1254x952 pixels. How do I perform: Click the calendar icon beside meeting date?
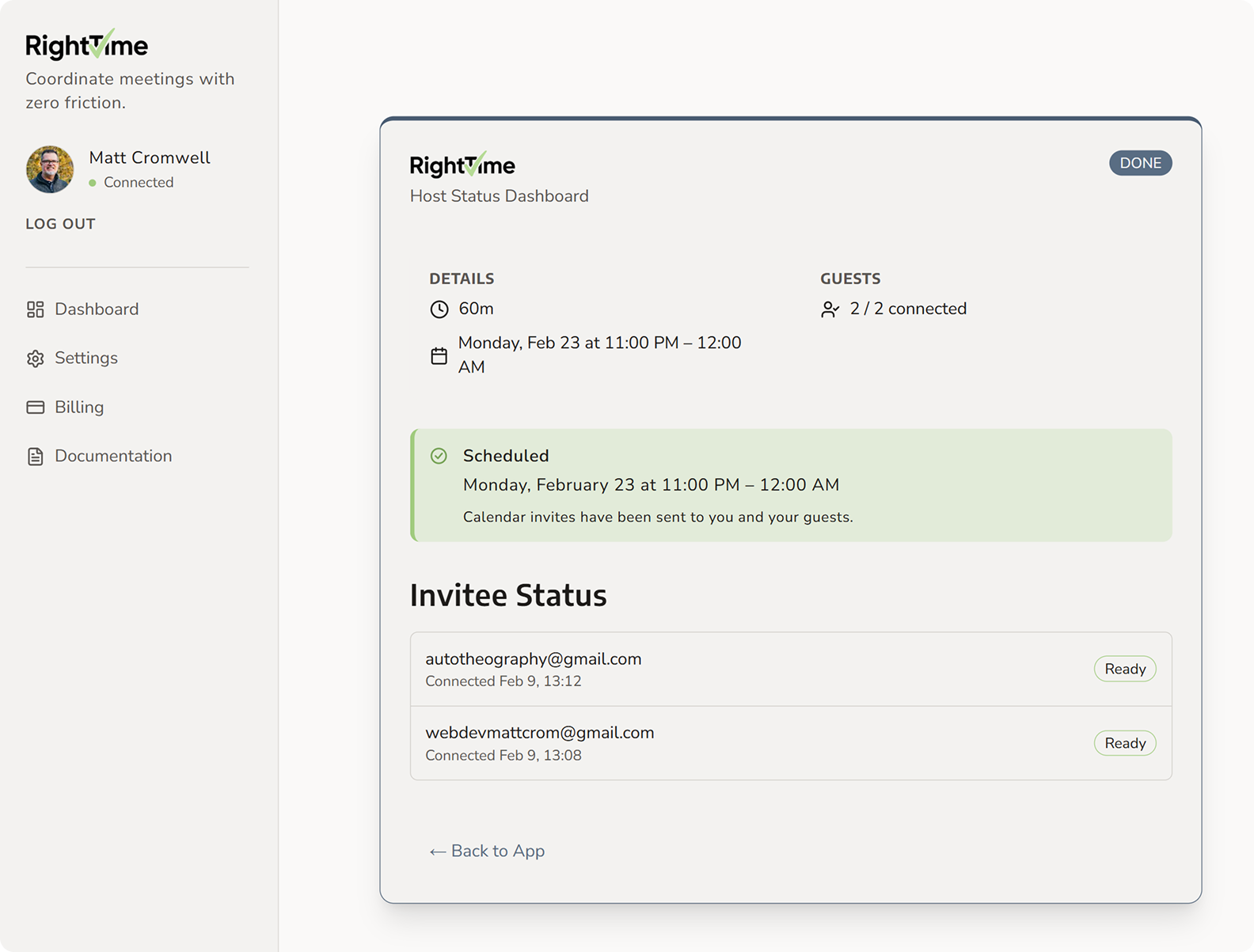click(439, 356)
